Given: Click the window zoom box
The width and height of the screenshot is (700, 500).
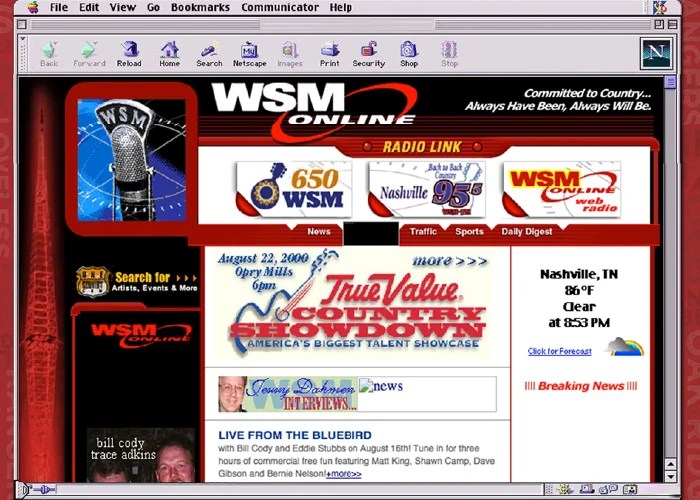Looking at the screenshot, I should [659, 24].
